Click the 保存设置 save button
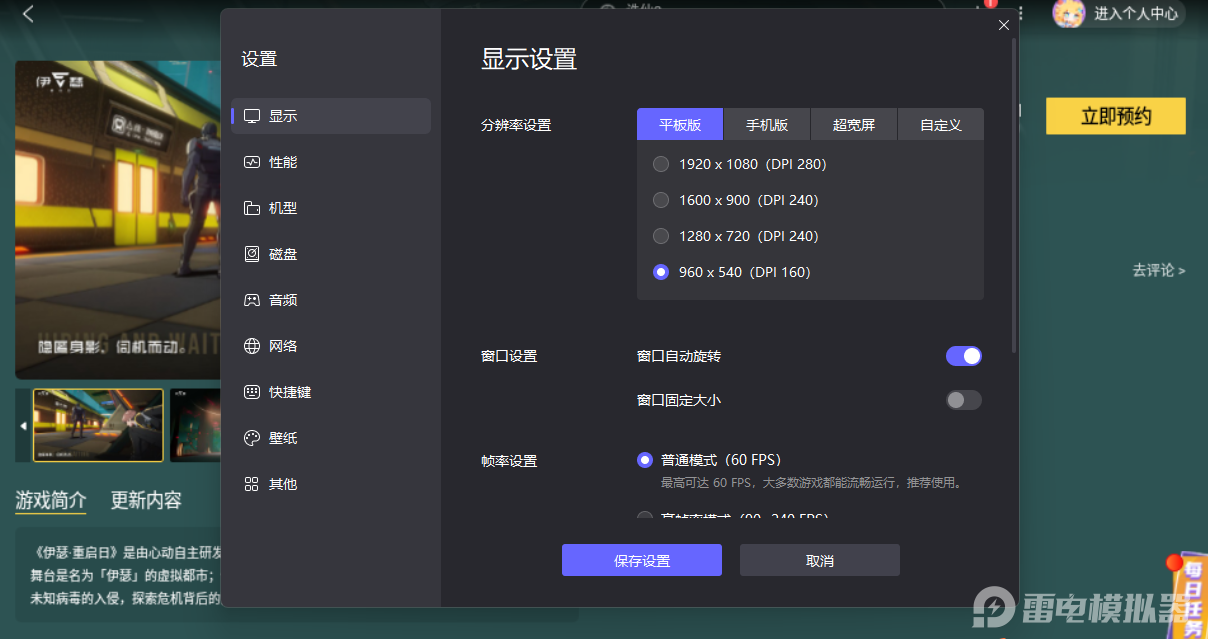 coord(641,560)
